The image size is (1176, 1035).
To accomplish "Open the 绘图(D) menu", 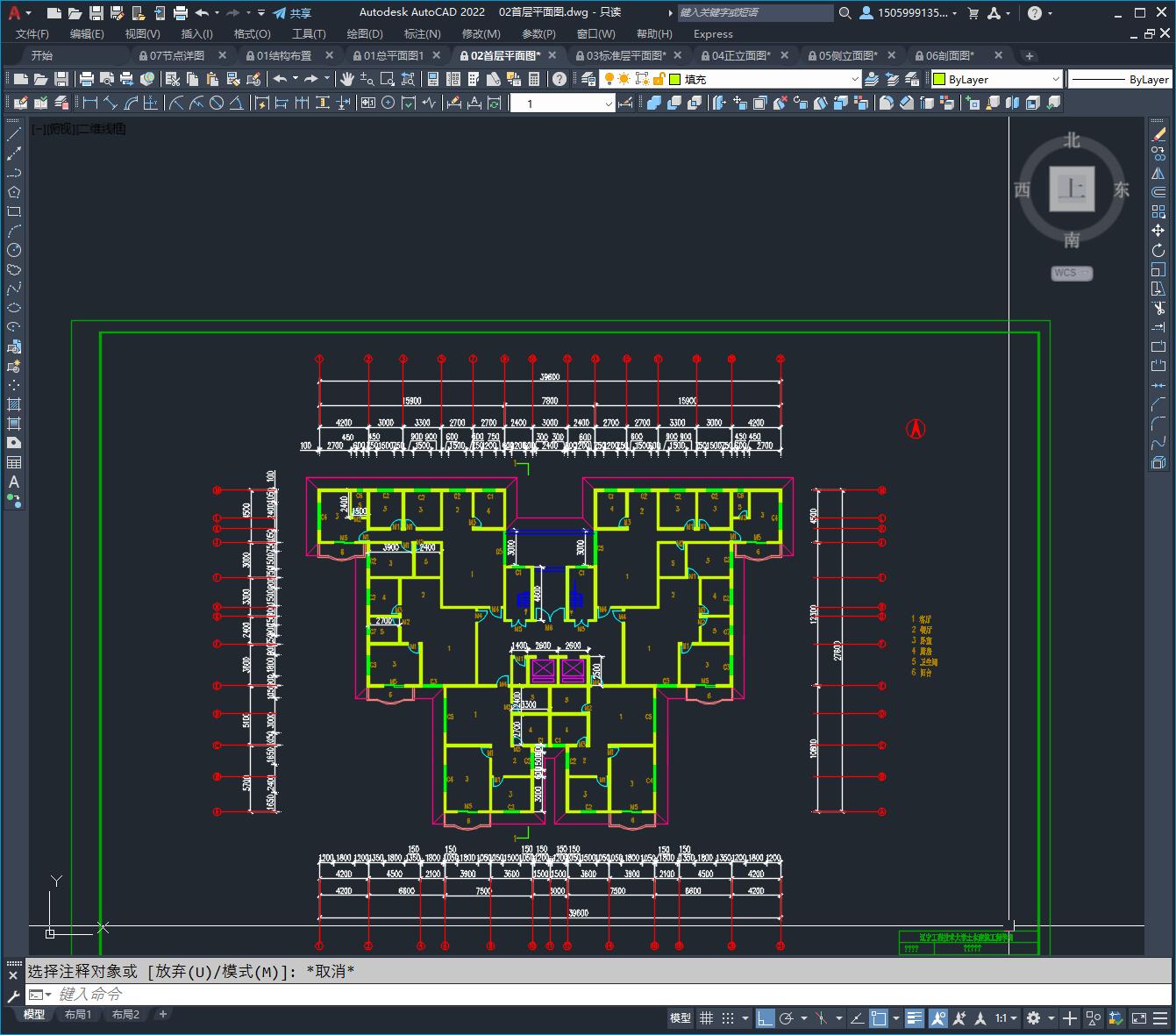I will coord(365,33).
